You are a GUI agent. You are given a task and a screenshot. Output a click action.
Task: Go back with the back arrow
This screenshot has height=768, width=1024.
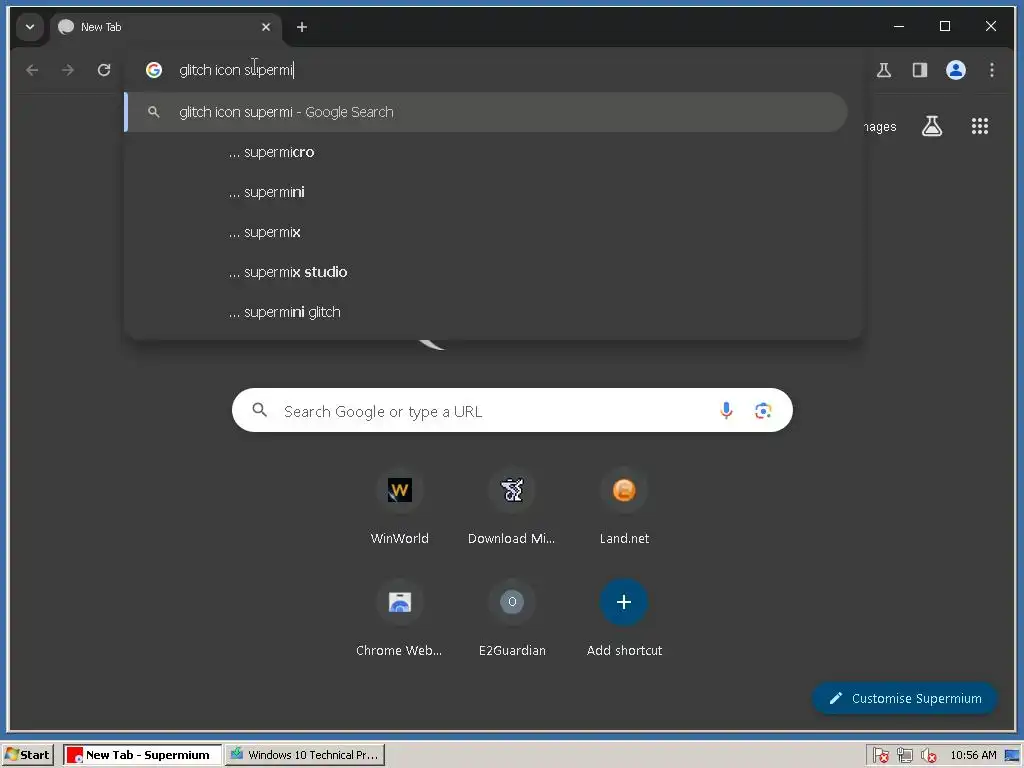[32, 70]
